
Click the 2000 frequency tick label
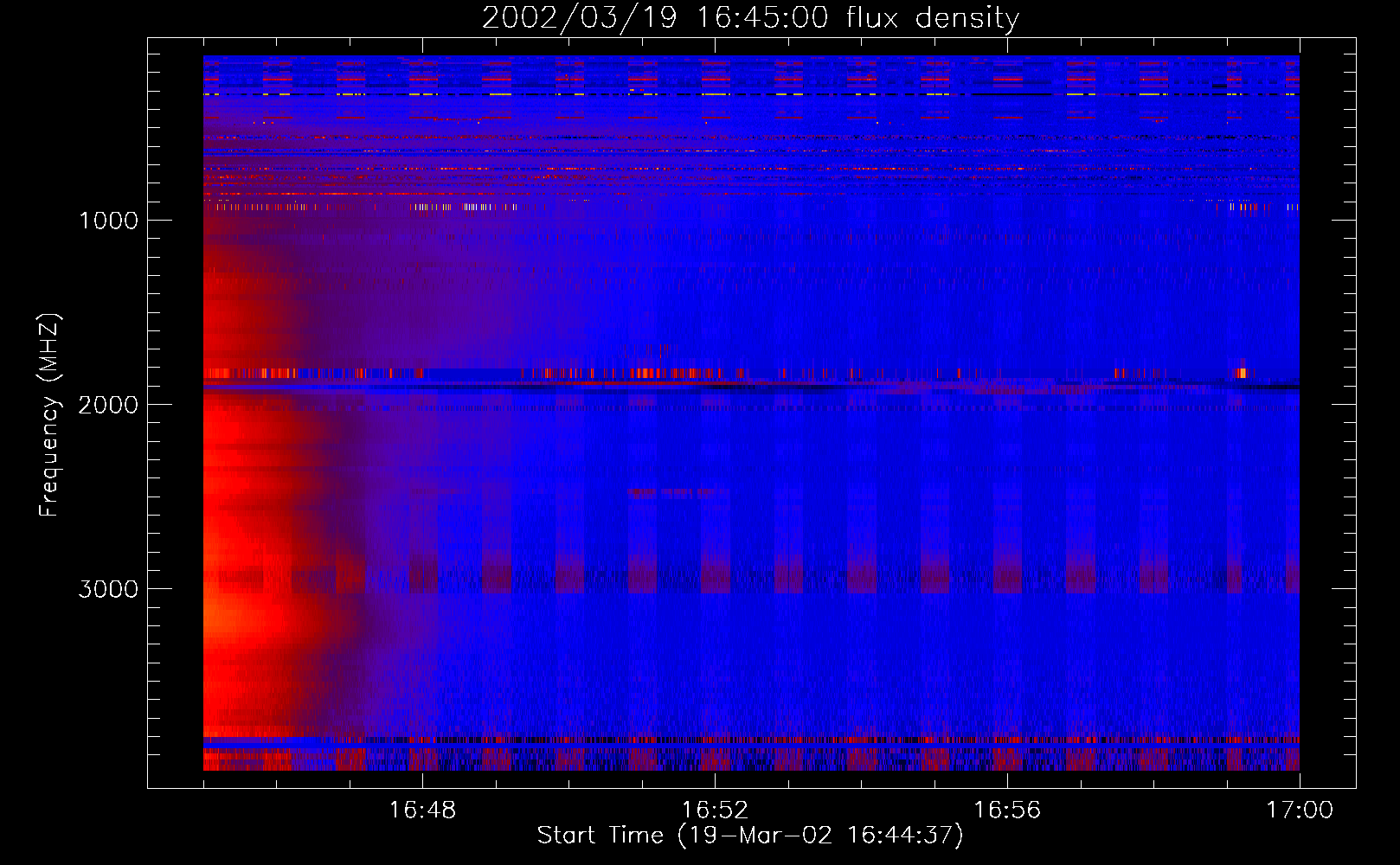(x=108, y=405)
